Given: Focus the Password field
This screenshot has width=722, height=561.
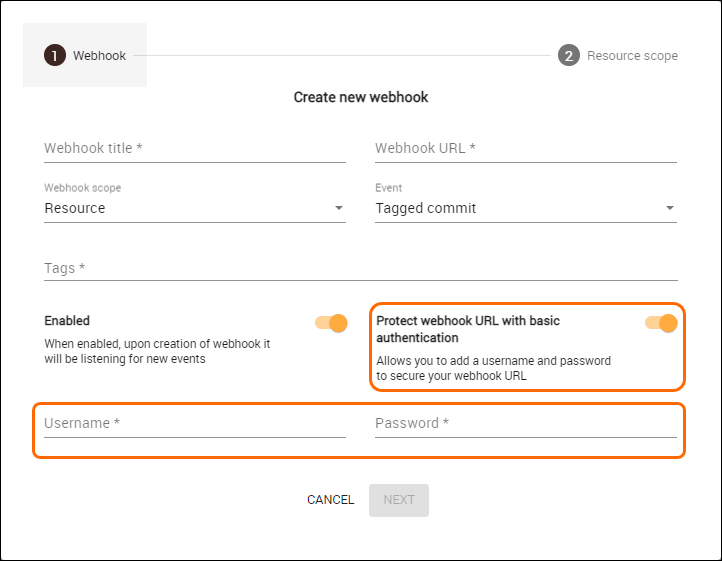Looking at the screenshot, I should coord(525,423).
